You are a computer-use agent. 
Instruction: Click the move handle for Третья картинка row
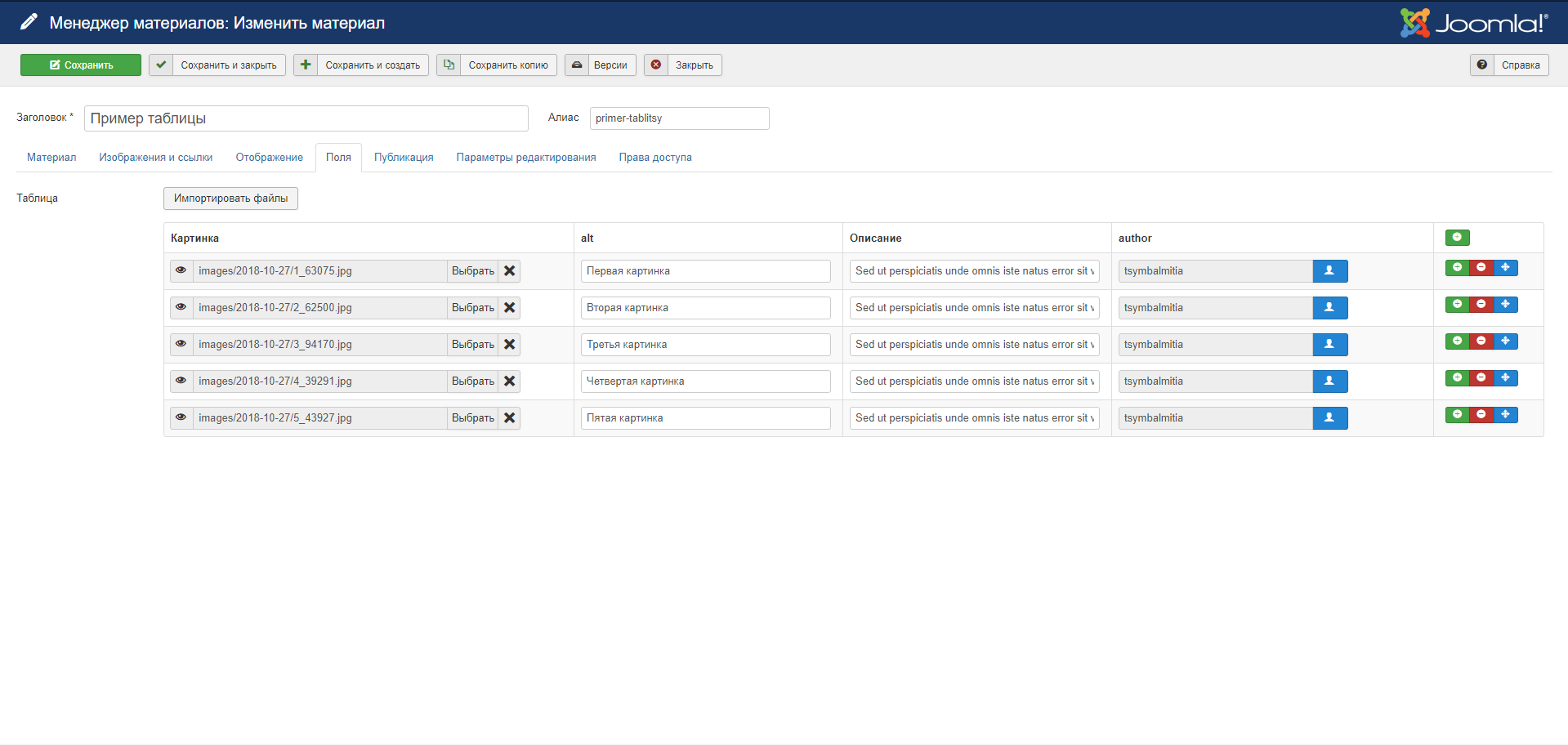point(1505,341)
